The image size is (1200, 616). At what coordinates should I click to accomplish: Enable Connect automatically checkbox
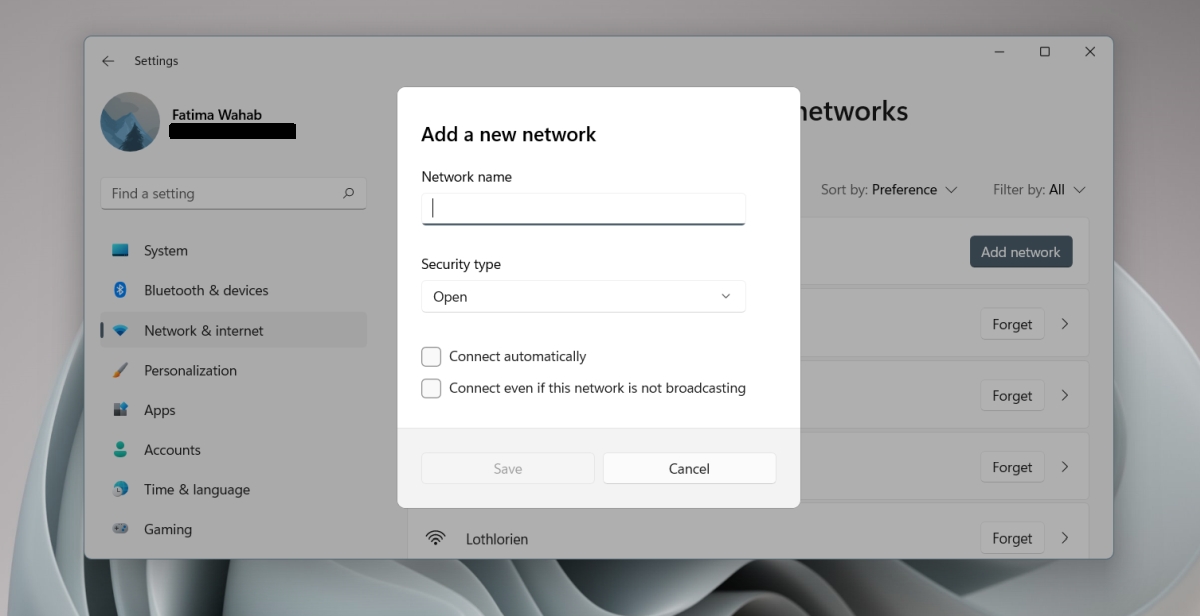coord(431,356)
